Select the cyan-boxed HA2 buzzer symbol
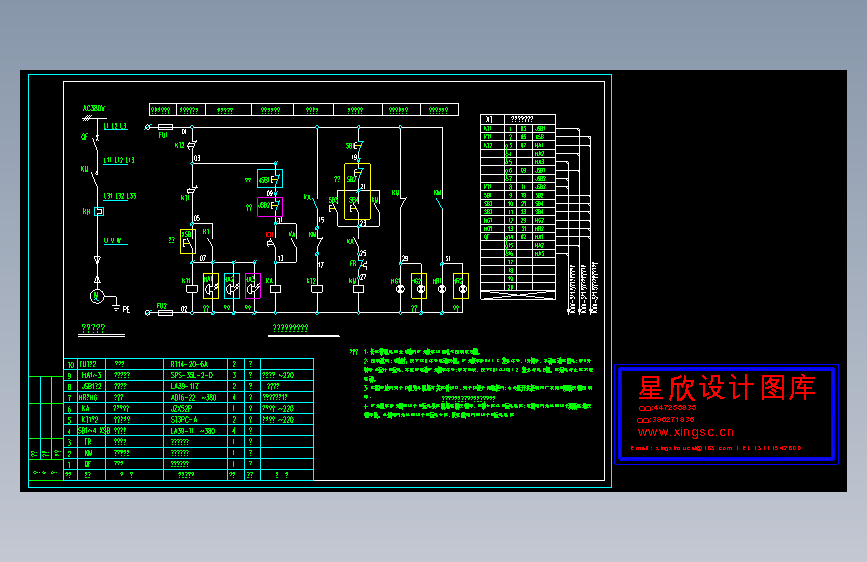The height and width of the screenshot is (562, 867). pos(232,286)
